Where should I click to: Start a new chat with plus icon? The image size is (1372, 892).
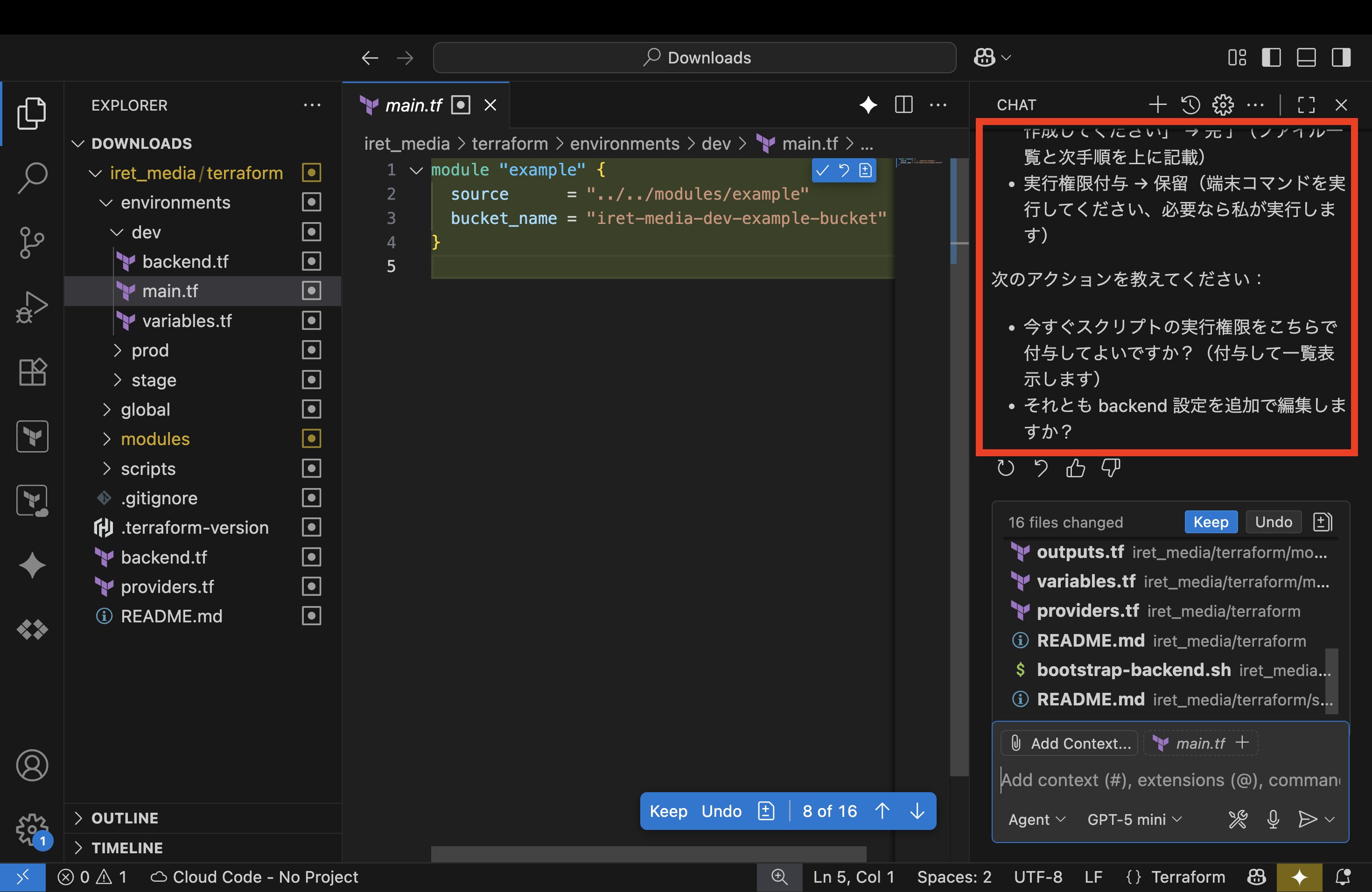click(x=1157, y=105)
